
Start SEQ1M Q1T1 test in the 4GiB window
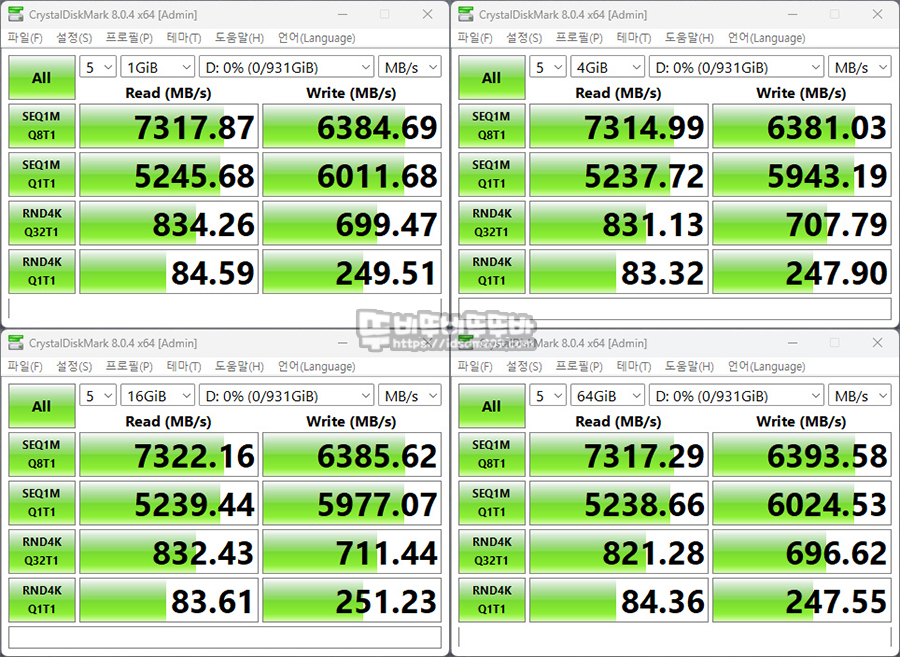(492, 174)
